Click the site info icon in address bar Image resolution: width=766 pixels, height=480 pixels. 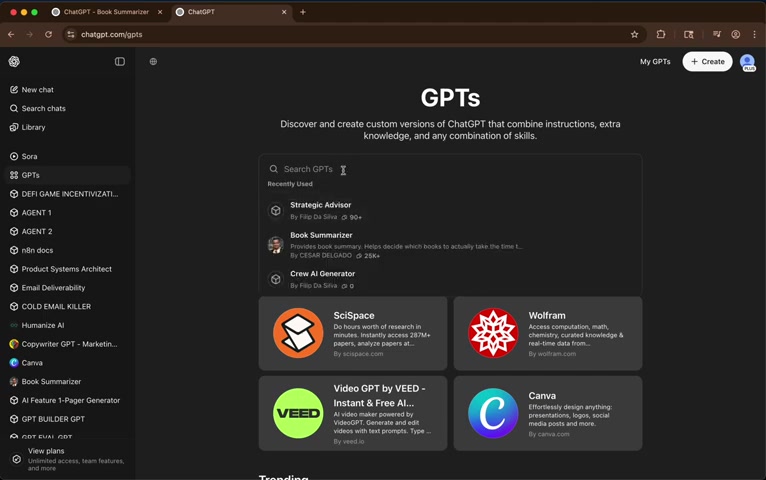[x=71, y=34]
